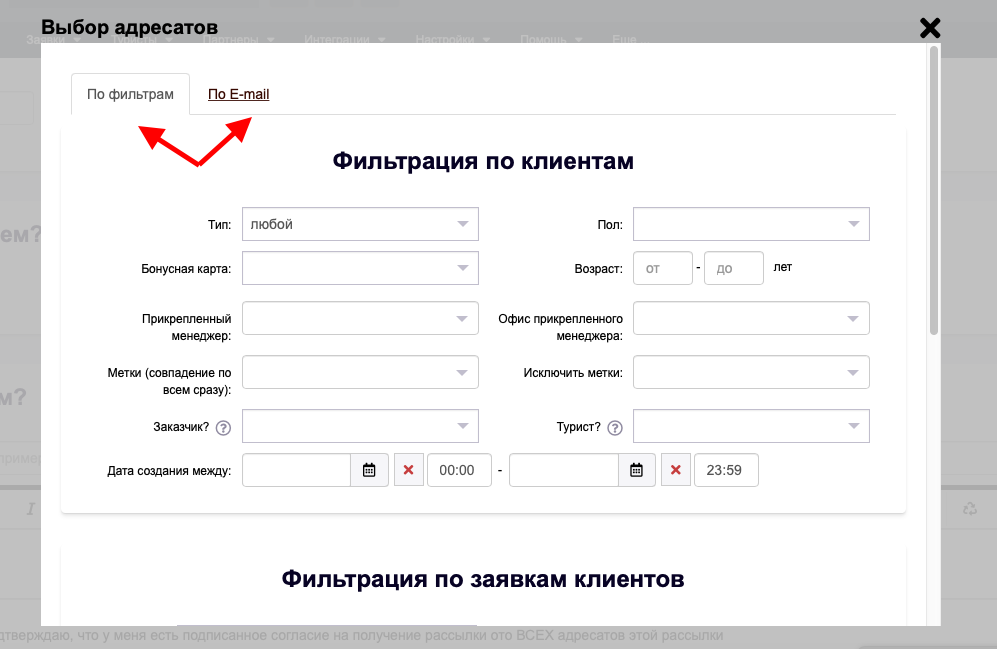997x649 pixels.
Task: Open the calendar picker for the start date
Action: (x=369, y=470)
